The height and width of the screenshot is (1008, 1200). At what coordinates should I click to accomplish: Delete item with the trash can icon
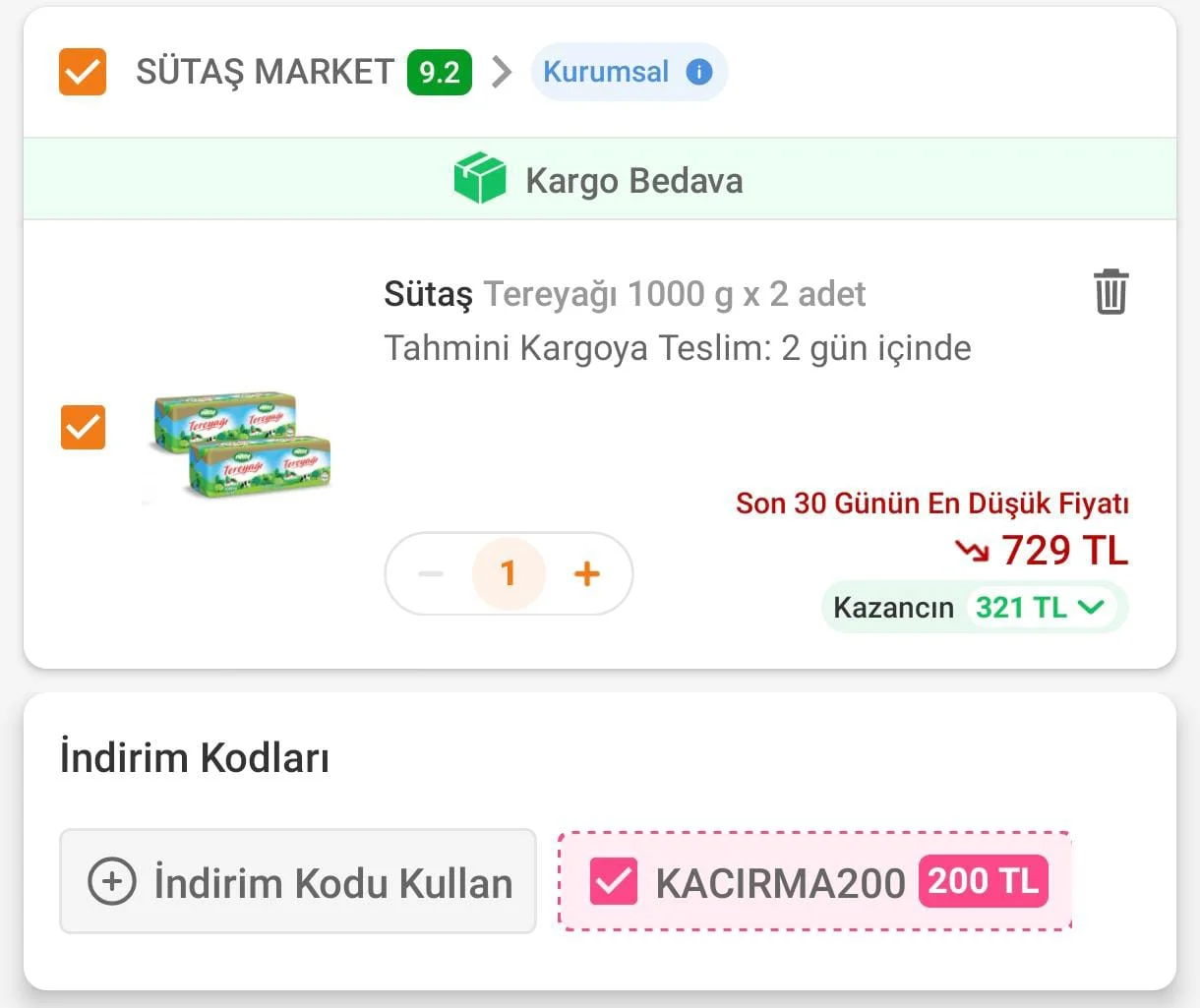pos(1110,291)
